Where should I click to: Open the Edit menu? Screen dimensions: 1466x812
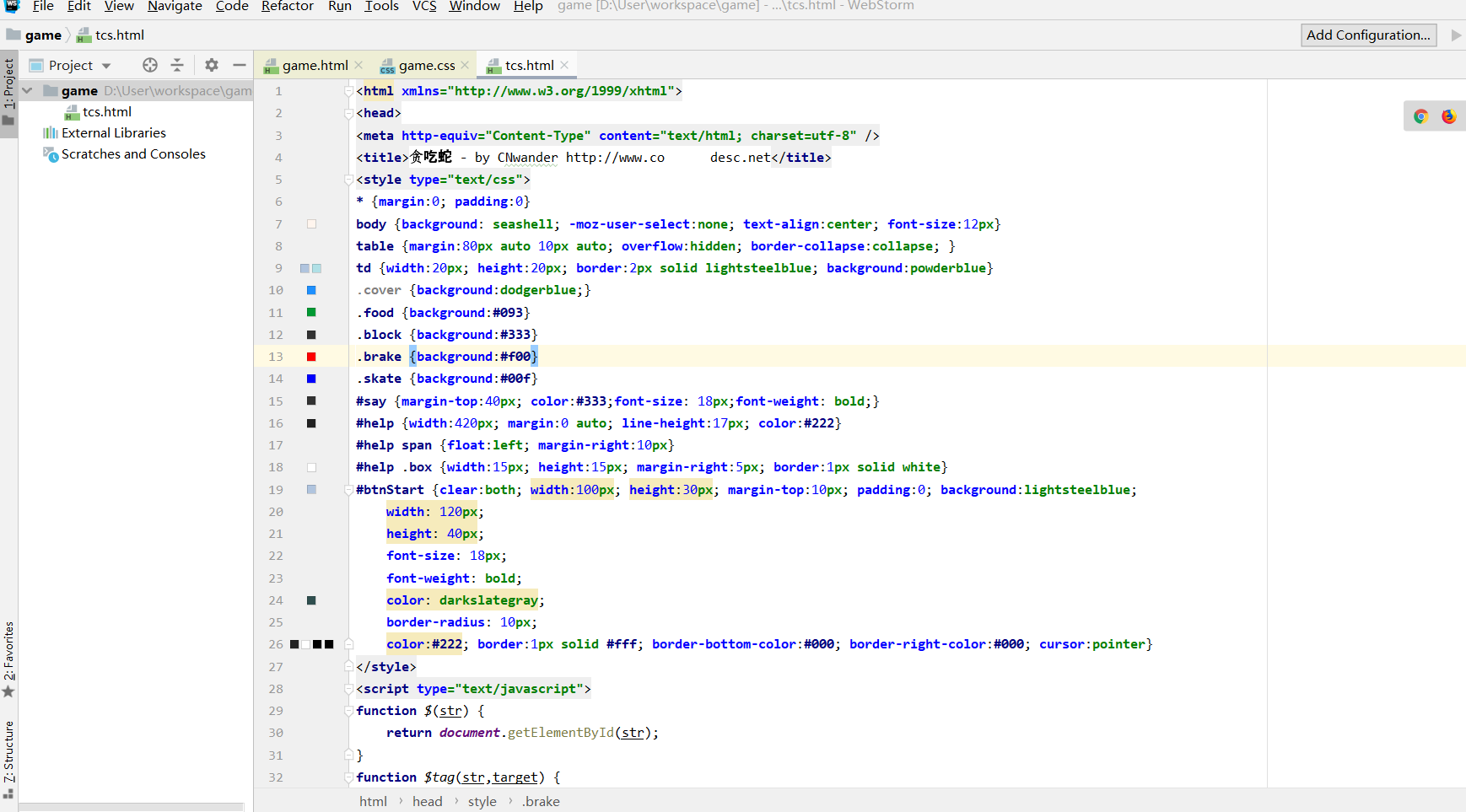point(79,6)
